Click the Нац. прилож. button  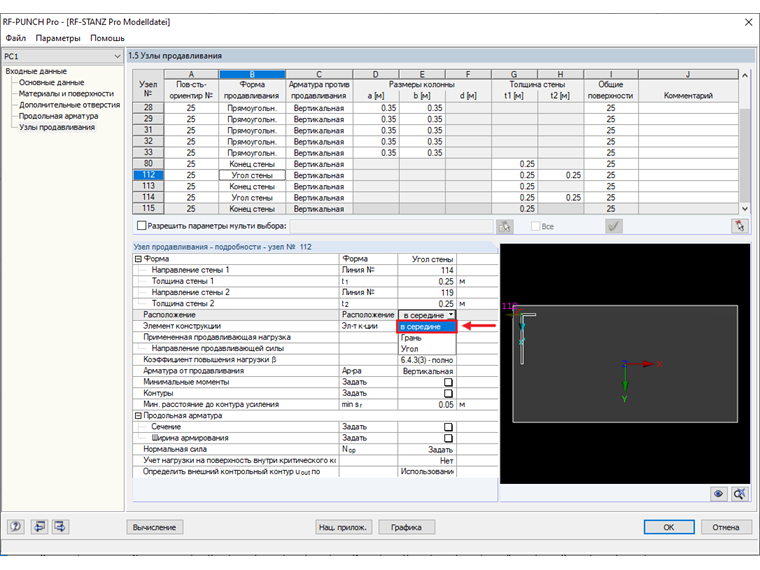coord(343,527)
